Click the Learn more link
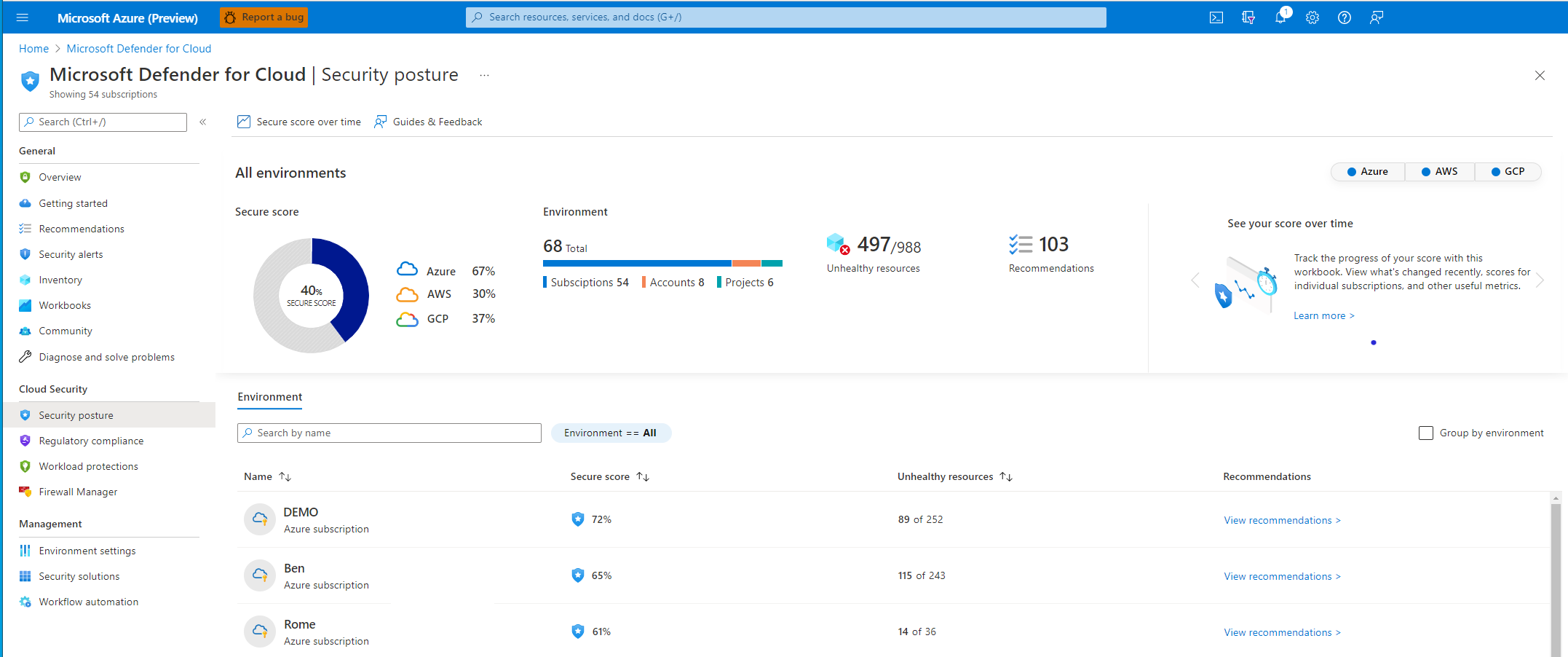Image resolution: width=1568 pixels, height=657 pixels. point(1323,316)
